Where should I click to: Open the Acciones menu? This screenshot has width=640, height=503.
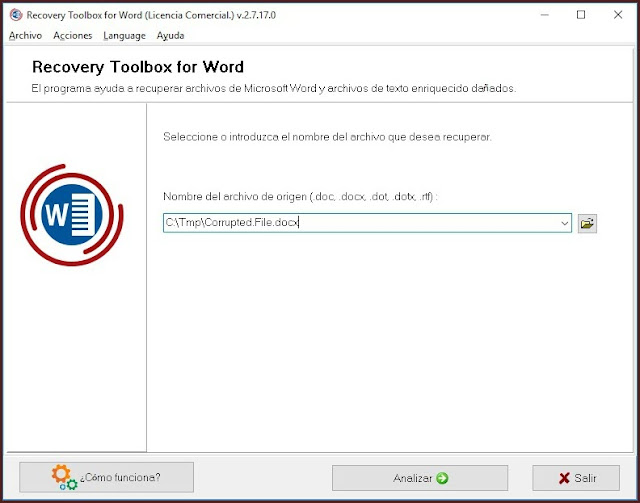(73, 36)
